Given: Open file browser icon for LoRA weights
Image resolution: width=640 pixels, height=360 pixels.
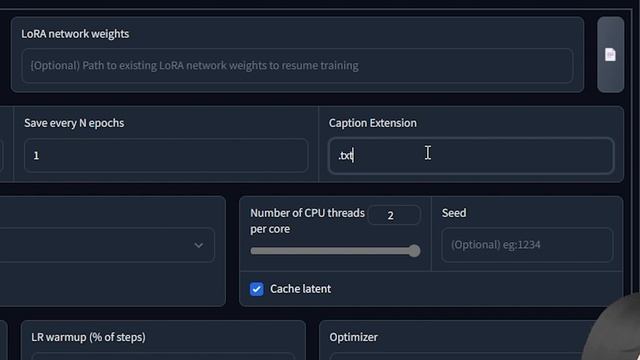Looking at the screenshot, I should pyautogui.click(x=610, y=55).
